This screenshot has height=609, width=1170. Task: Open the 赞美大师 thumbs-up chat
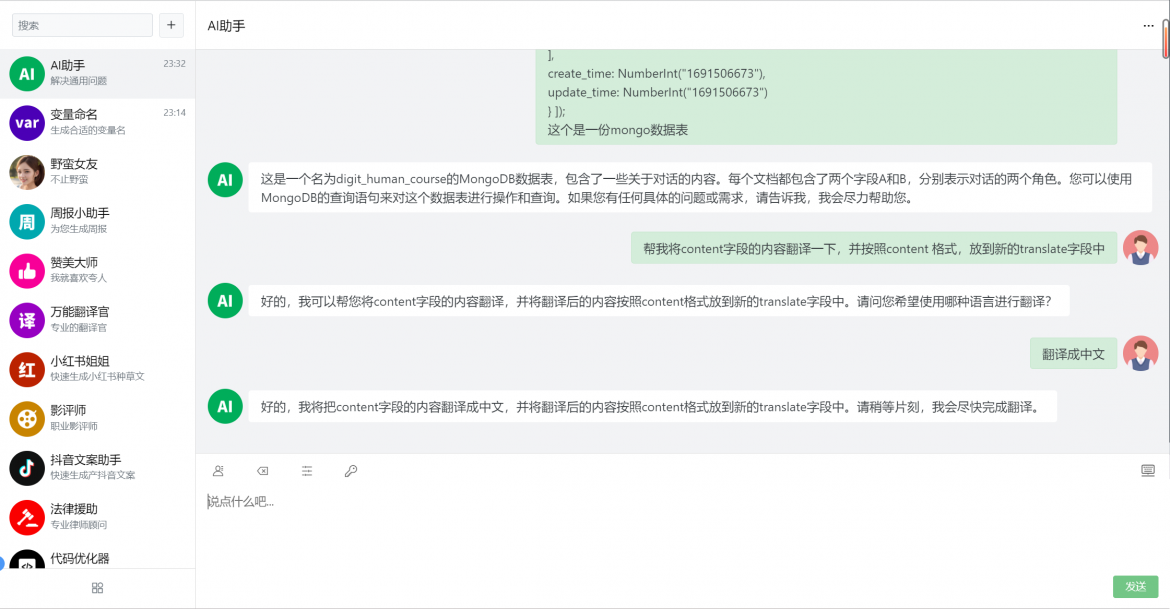click(x=97, y=270)
